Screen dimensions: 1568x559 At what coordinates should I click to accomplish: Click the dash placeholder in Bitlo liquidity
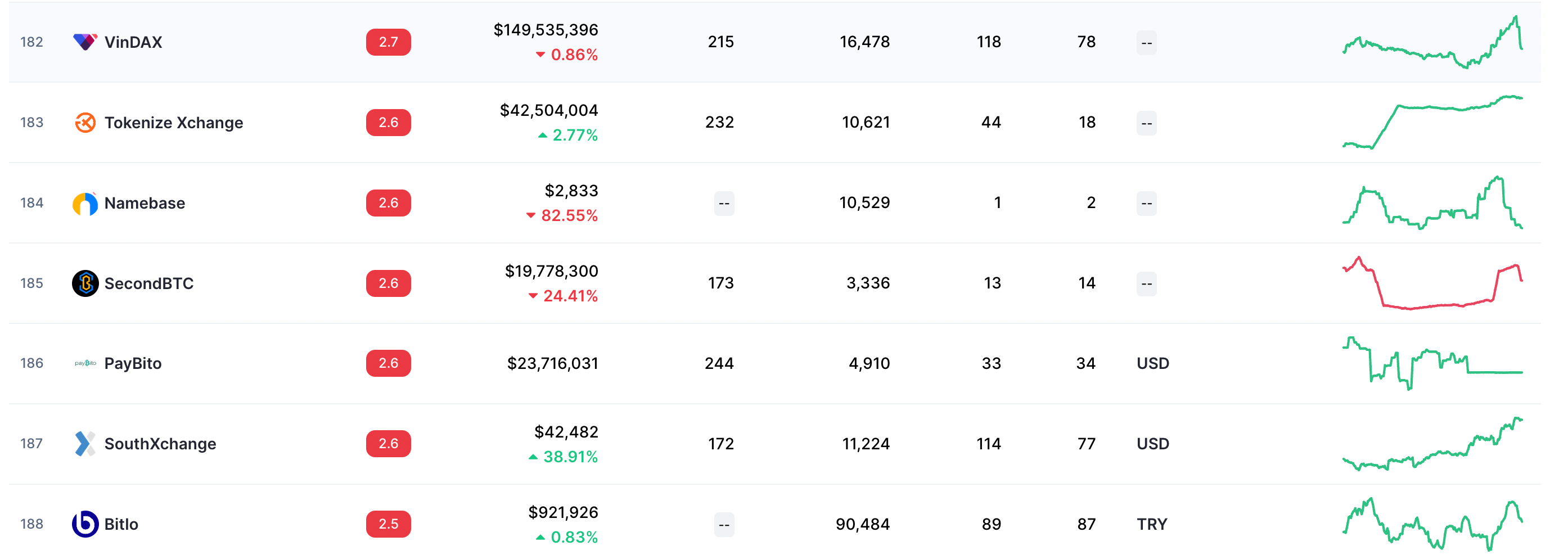724,525
